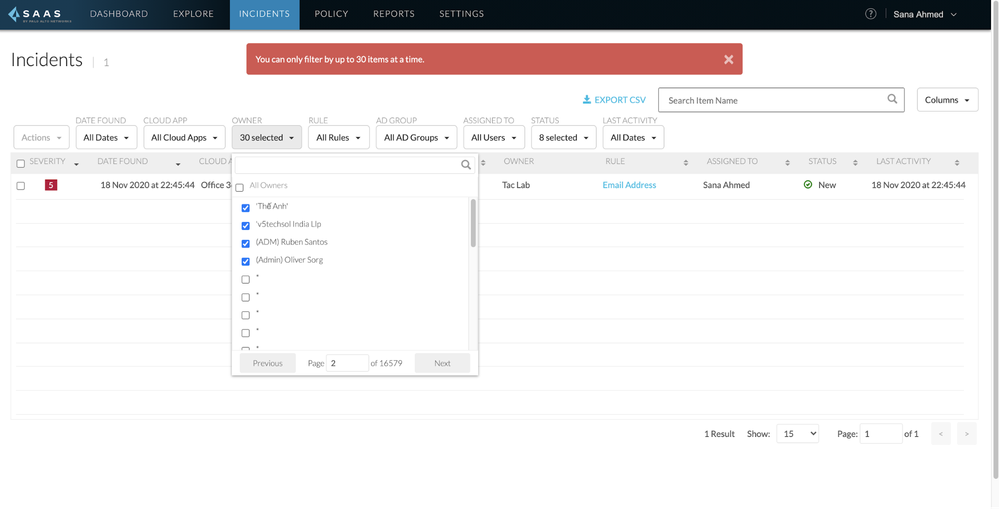This screenshot has width=999, height=509.
Task: Open the All Cloud Apps filter dropdown
Action: [184, 138]
